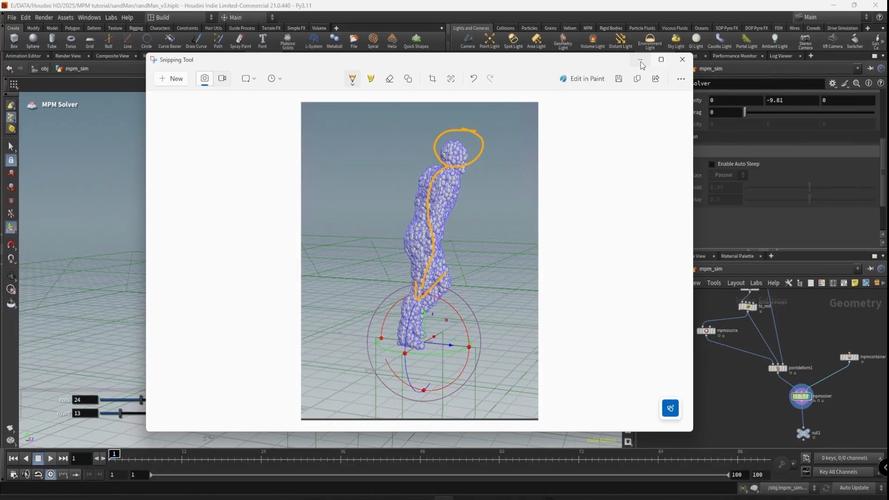Open the snip shape mode dropdown
This screenshot has width=889, height=500.
coord(248,78)
